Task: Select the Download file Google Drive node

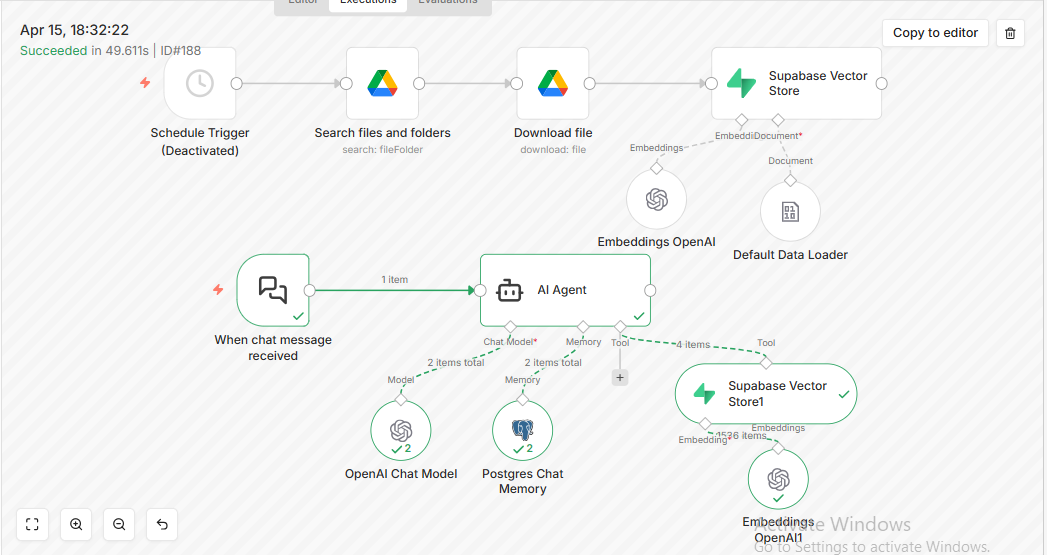Action: [553, 83]
